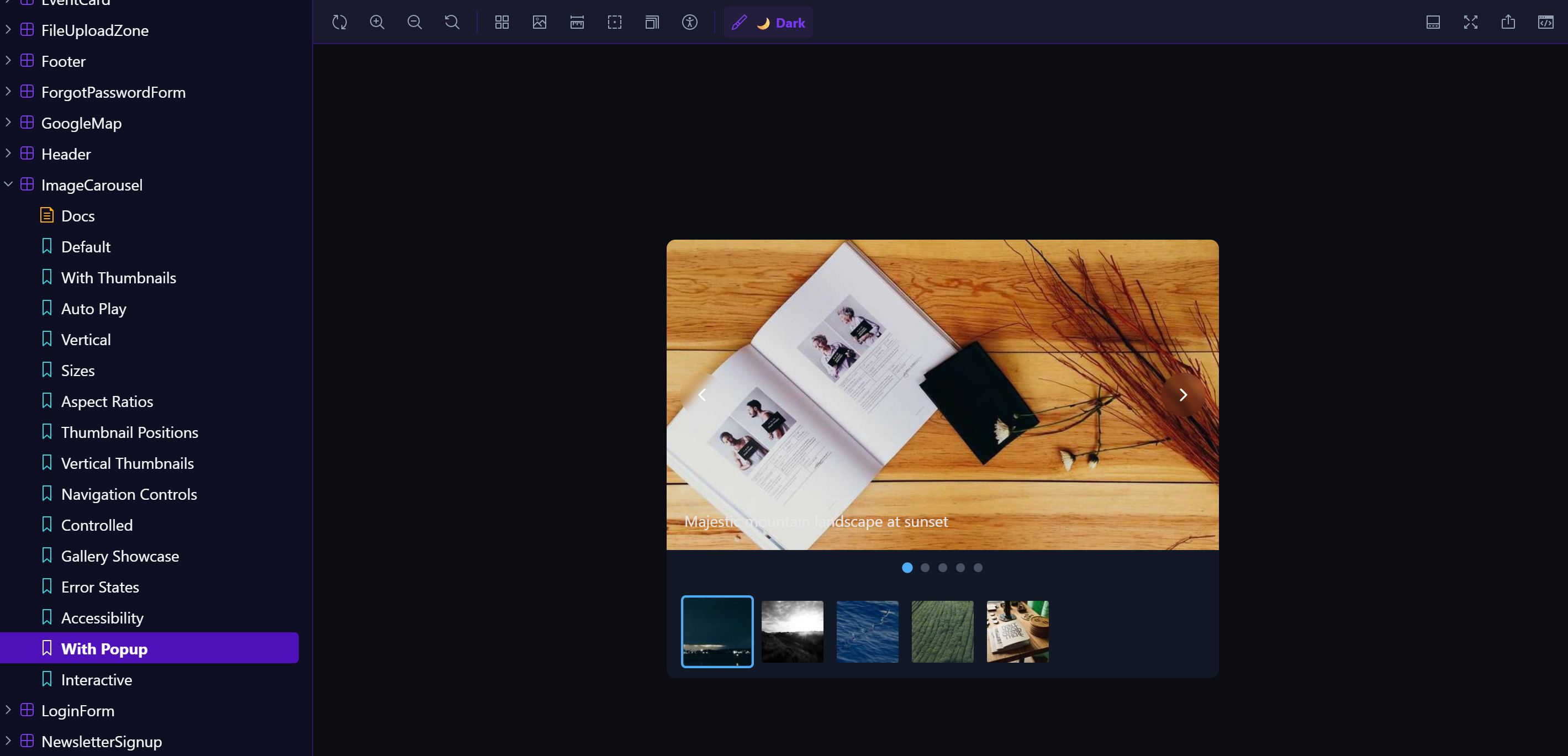Enable the outline view for components

(614, 22)
